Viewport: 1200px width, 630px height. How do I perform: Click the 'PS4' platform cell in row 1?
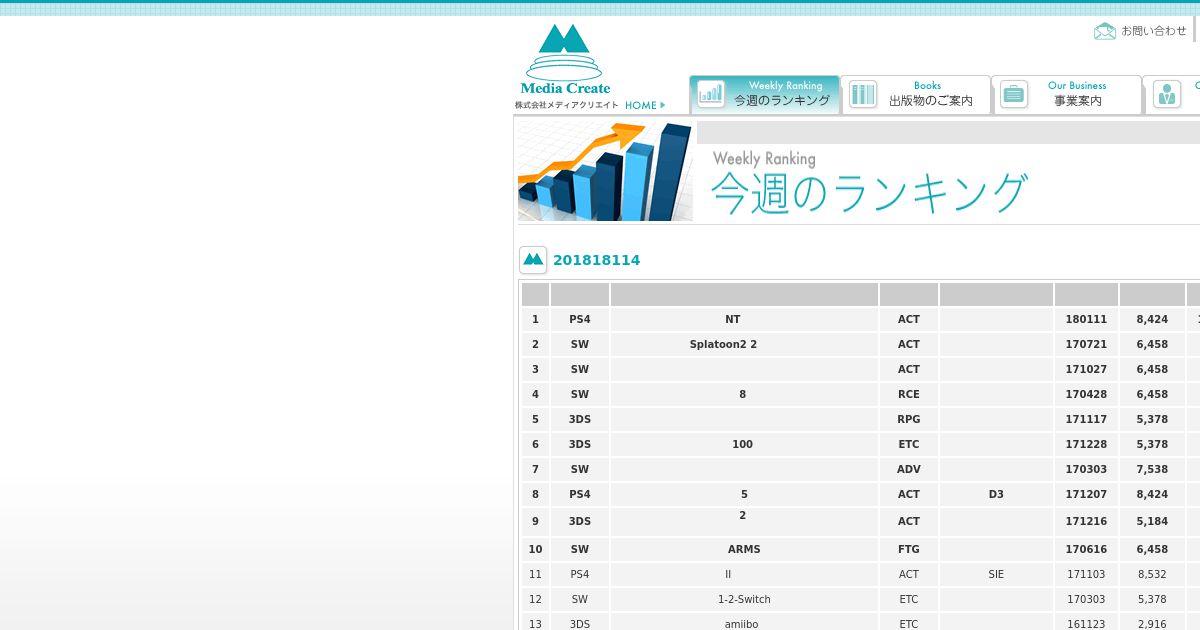(580, 319)
